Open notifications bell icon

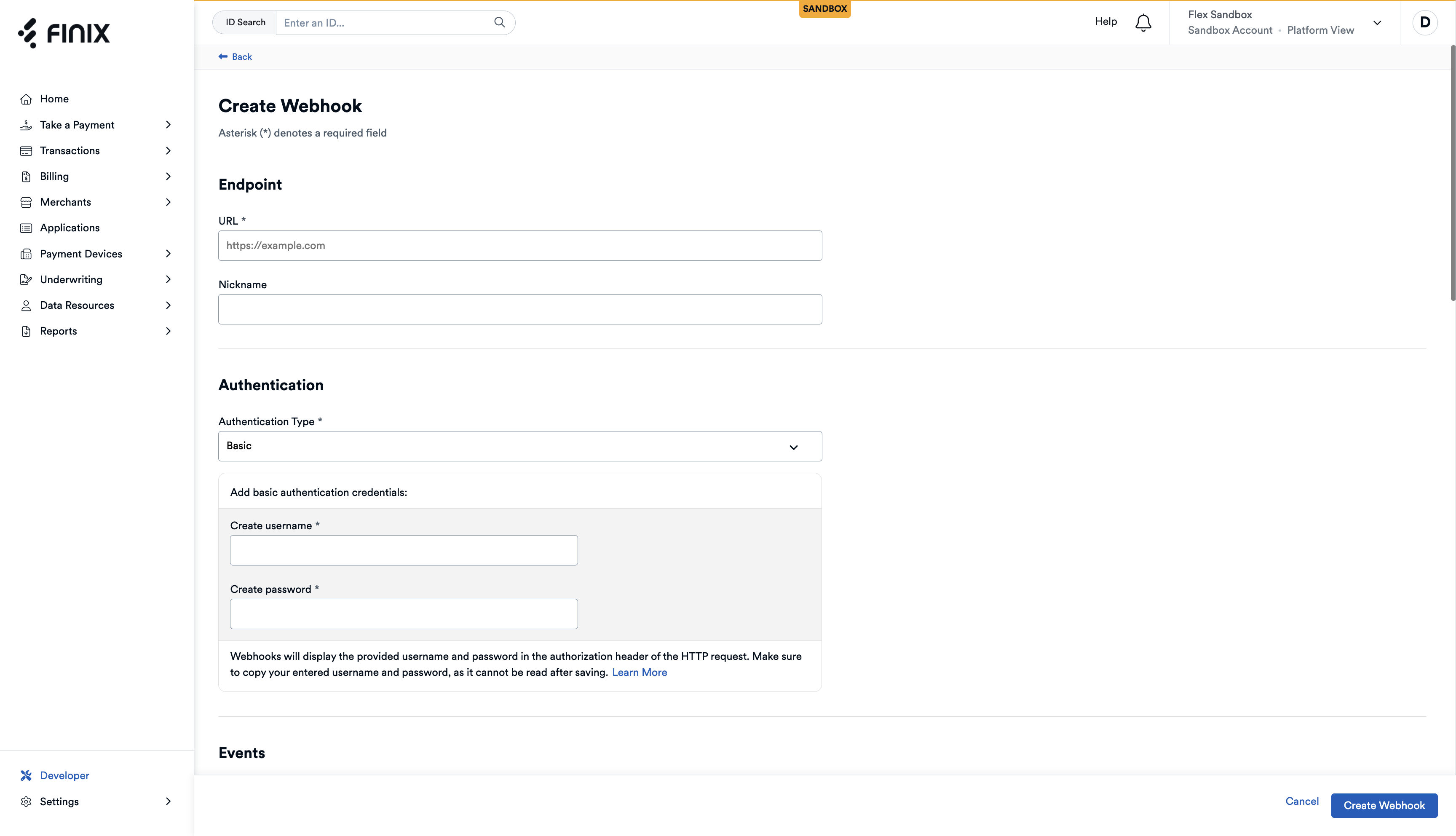(x=1143, y=22)
